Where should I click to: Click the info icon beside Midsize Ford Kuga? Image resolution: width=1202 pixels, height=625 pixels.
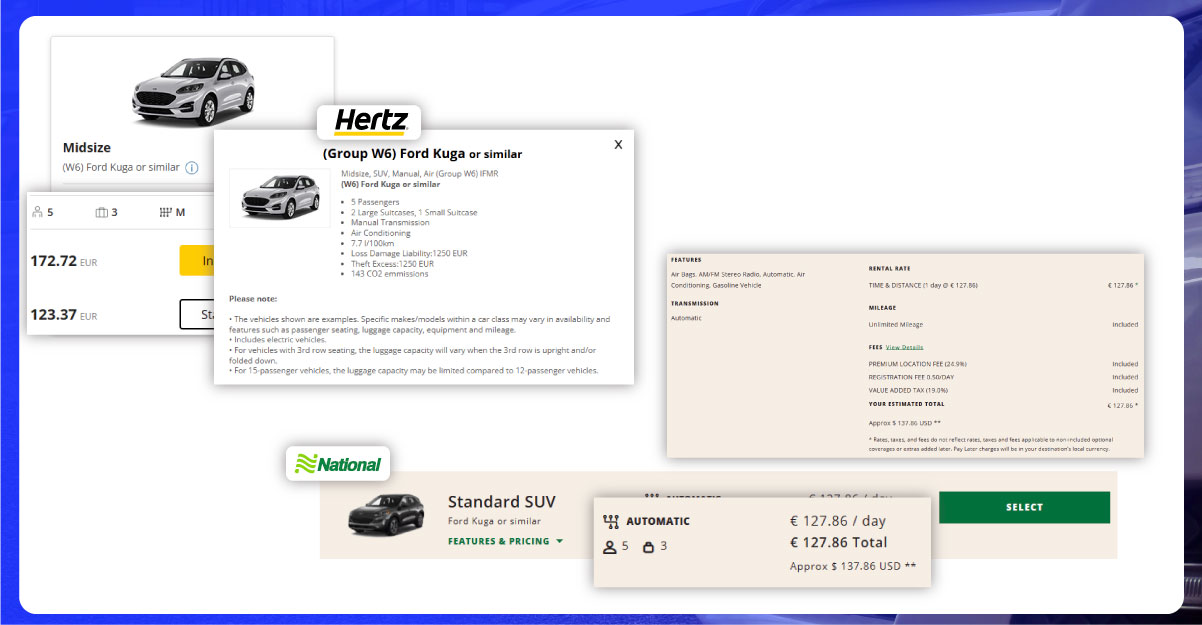point(192,167)
